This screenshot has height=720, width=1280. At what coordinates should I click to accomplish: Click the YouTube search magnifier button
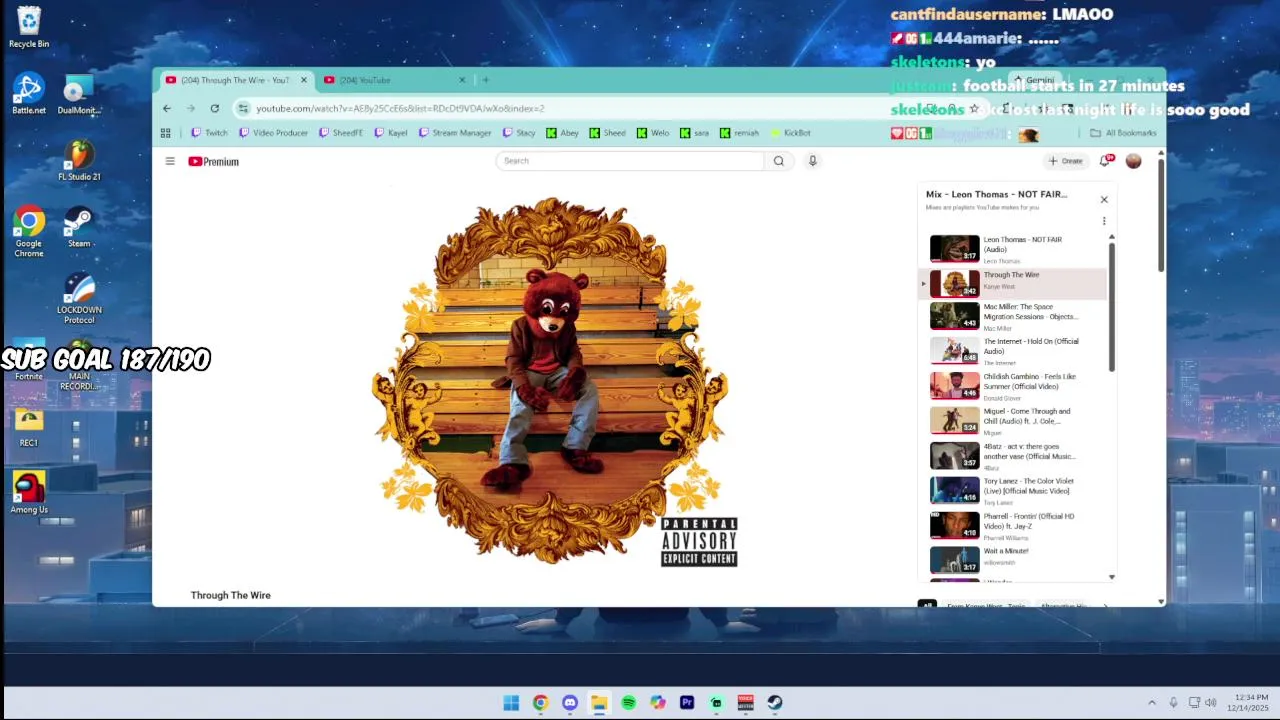pos(779,161)
